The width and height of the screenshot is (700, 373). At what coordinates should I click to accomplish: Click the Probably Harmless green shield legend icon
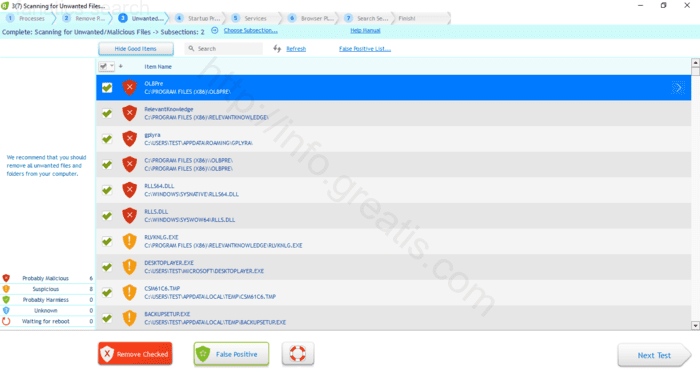pos(6,299)
